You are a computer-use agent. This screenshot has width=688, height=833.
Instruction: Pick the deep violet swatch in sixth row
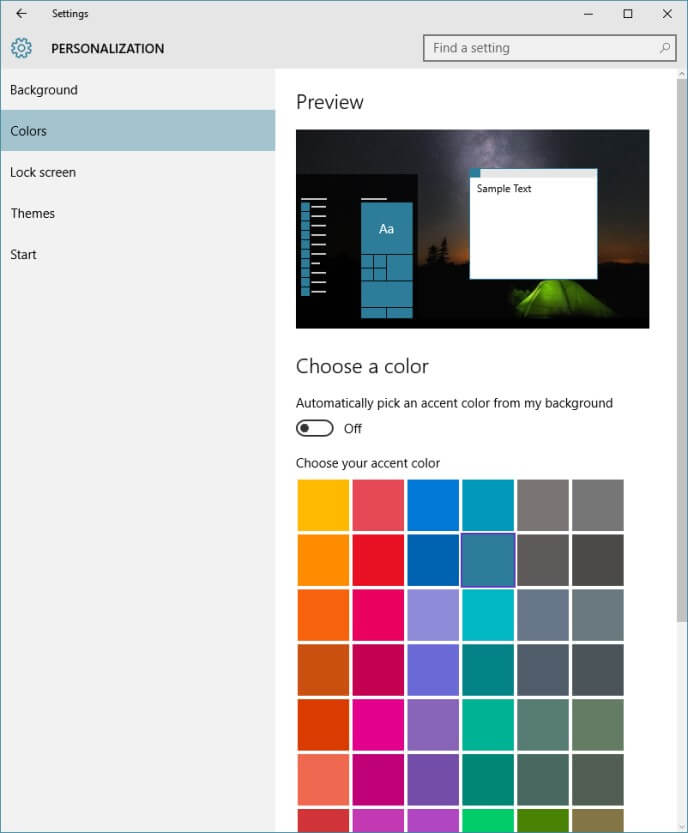(433, 780)
